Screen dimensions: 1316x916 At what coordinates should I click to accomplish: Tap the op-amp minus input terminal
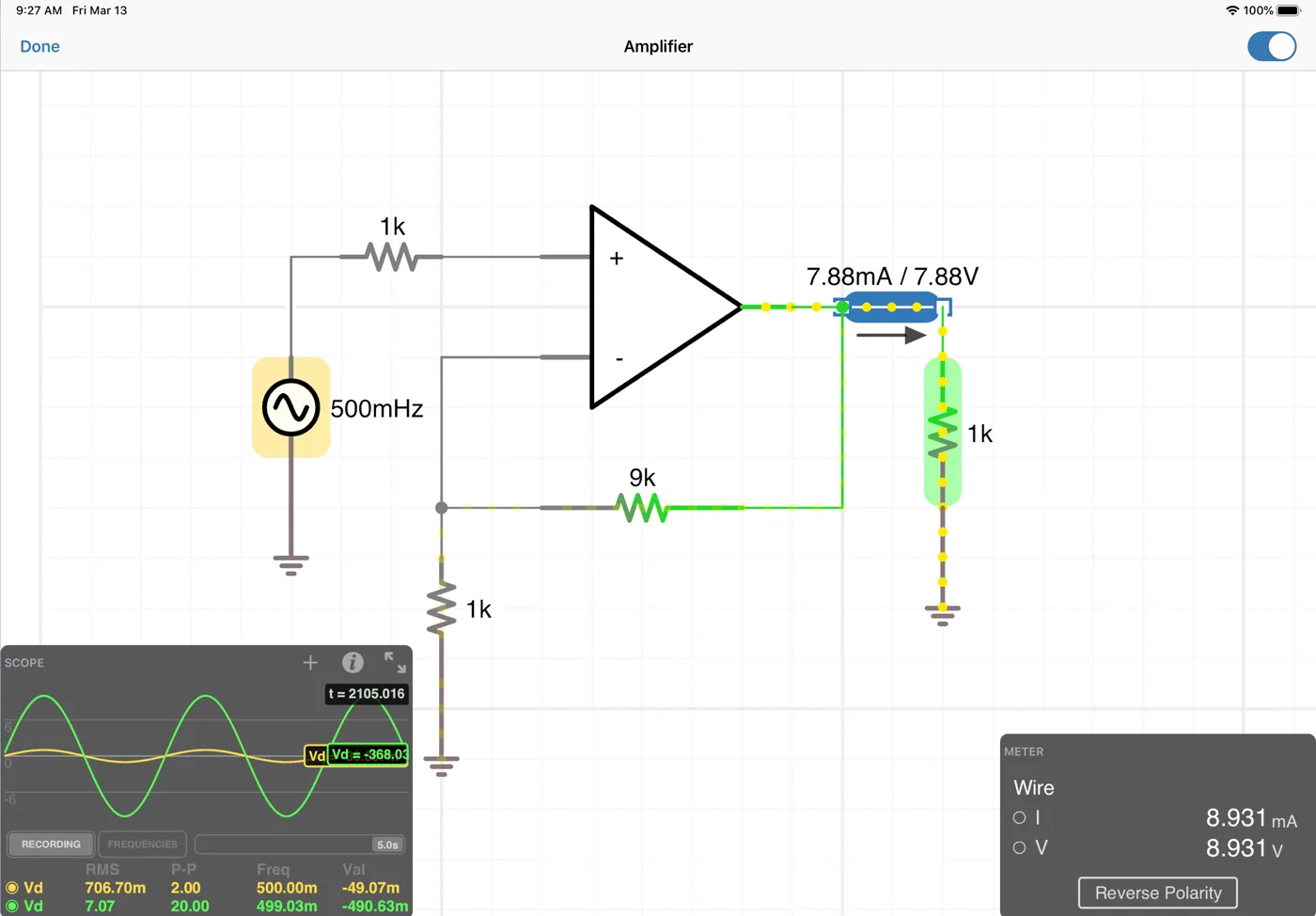point(619,359)
